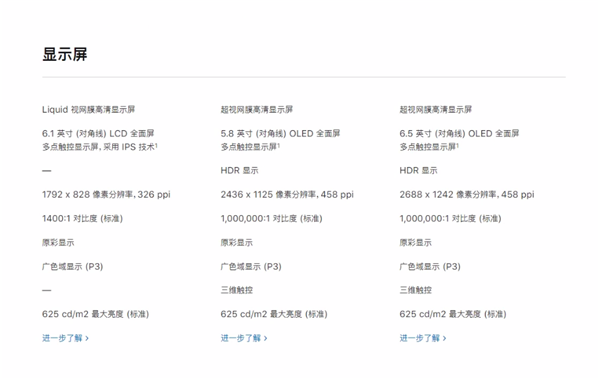
Task: Click 超视网膜高清显示屏 above the 5.8 英寸 spec
Action: (x=257, y=110)
